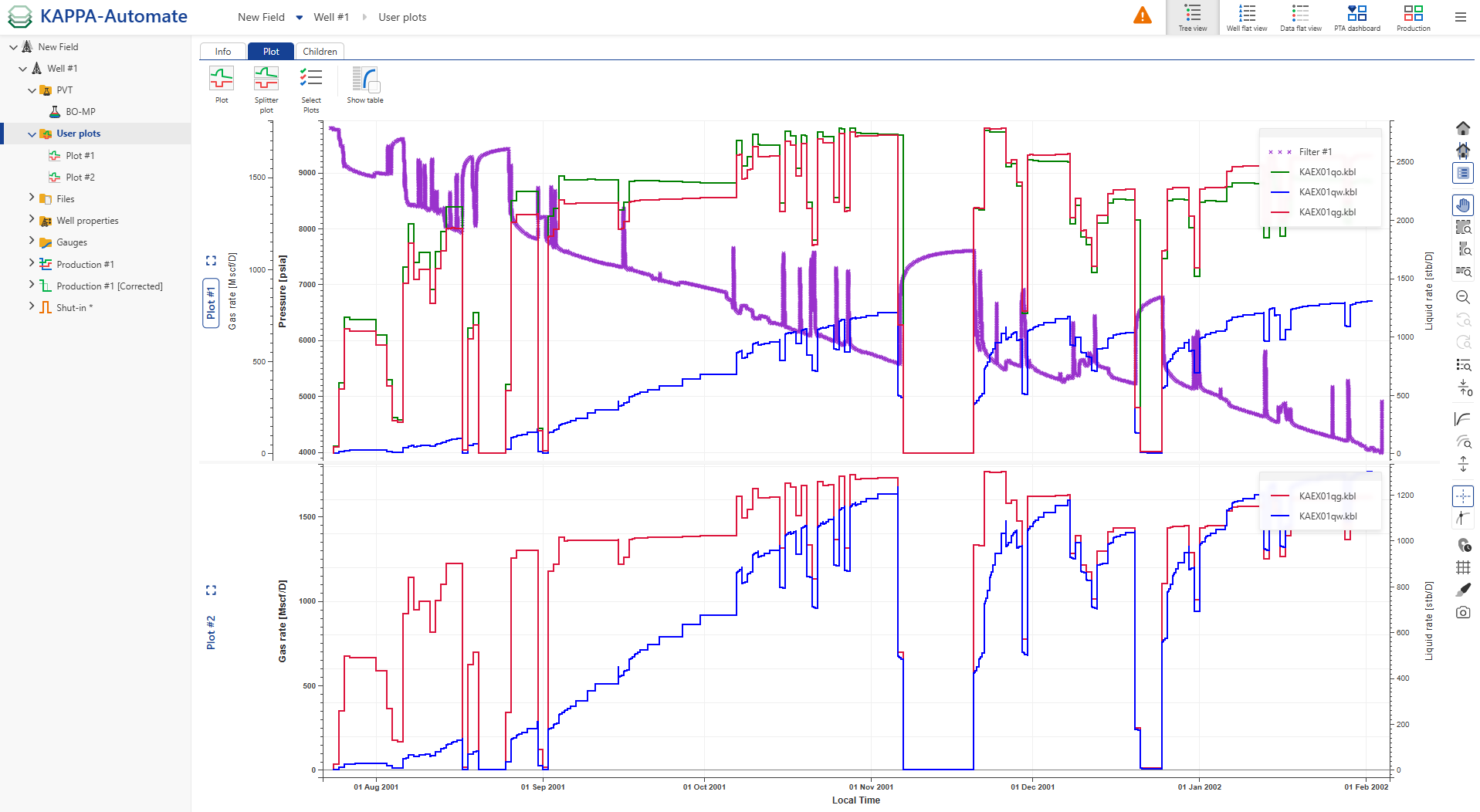Expand the Gauges tree node
Screen dimensions: 1480x812
coord(32,242)
